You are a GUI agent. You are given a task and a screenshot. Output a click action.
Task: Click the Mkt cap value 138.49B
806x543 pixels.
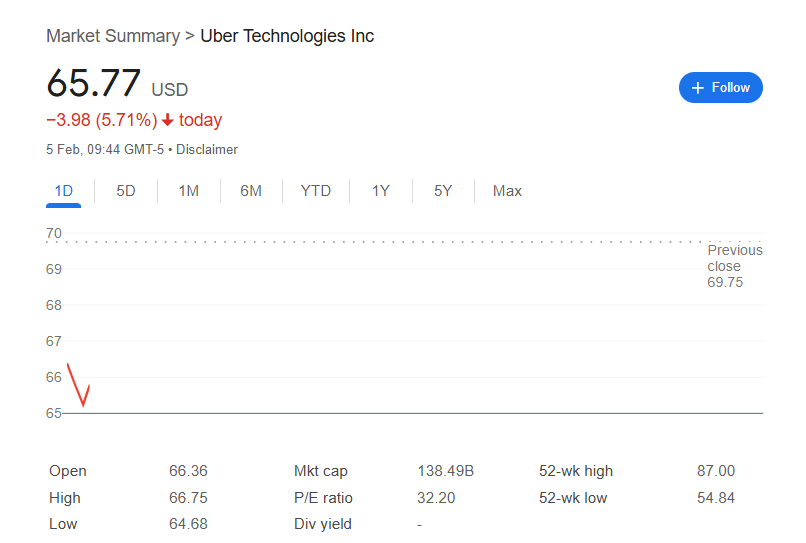coord(445,471)
